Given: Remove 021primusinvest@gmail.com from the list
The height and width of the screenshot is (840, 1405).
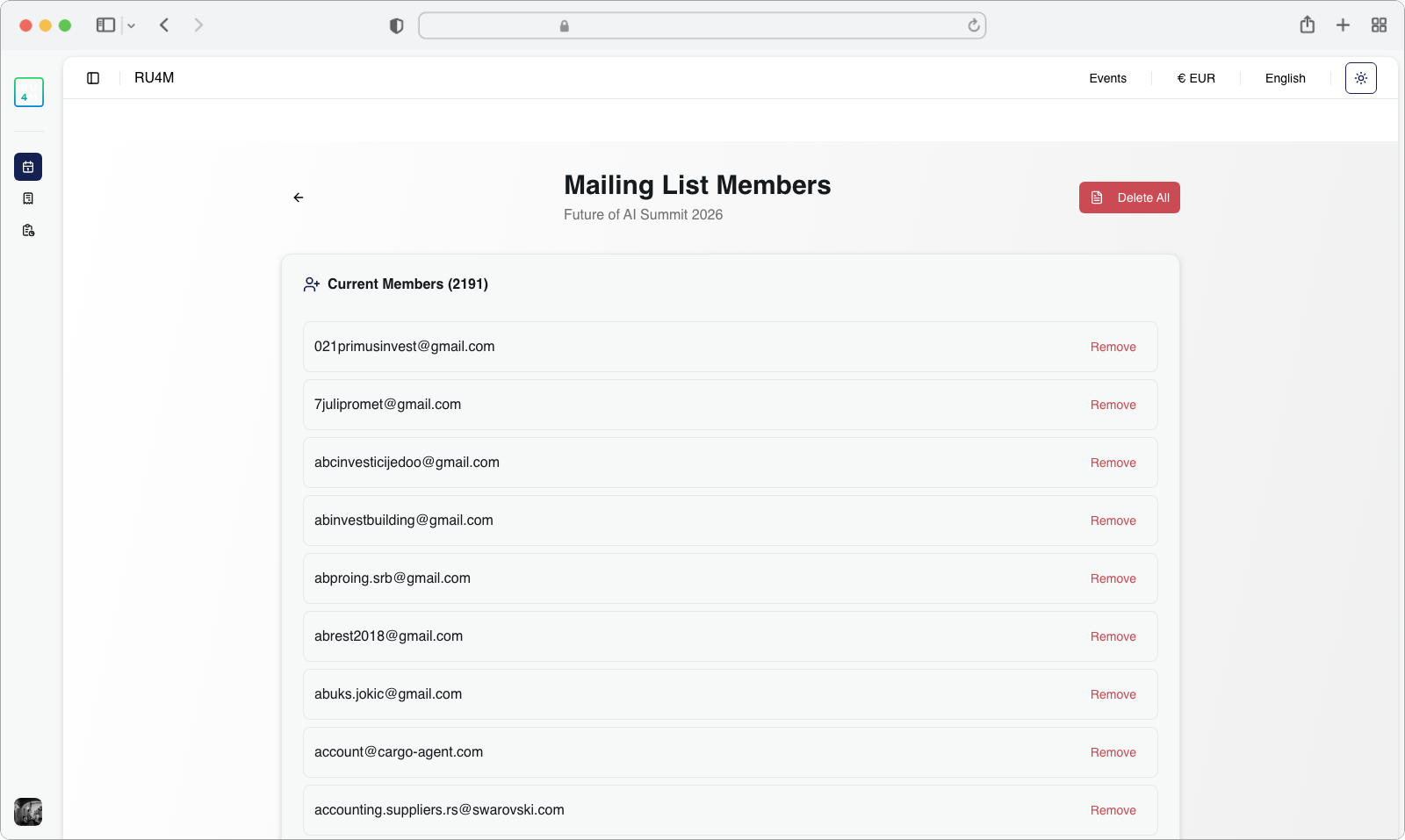Looking at the screenshot, I should pos(1113,347).
